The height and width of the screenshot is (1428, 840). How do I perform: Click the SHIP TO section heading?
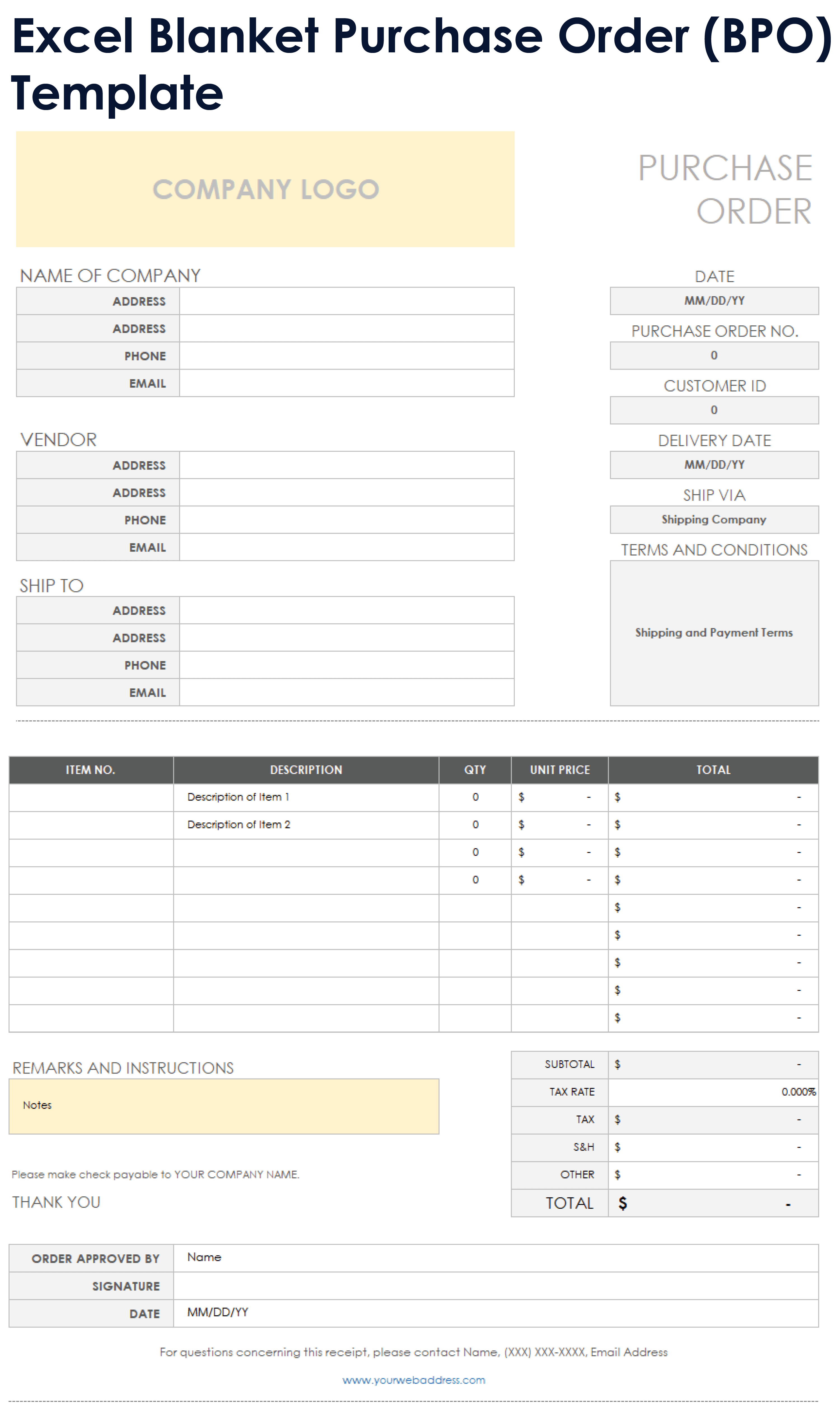point(52,586)
